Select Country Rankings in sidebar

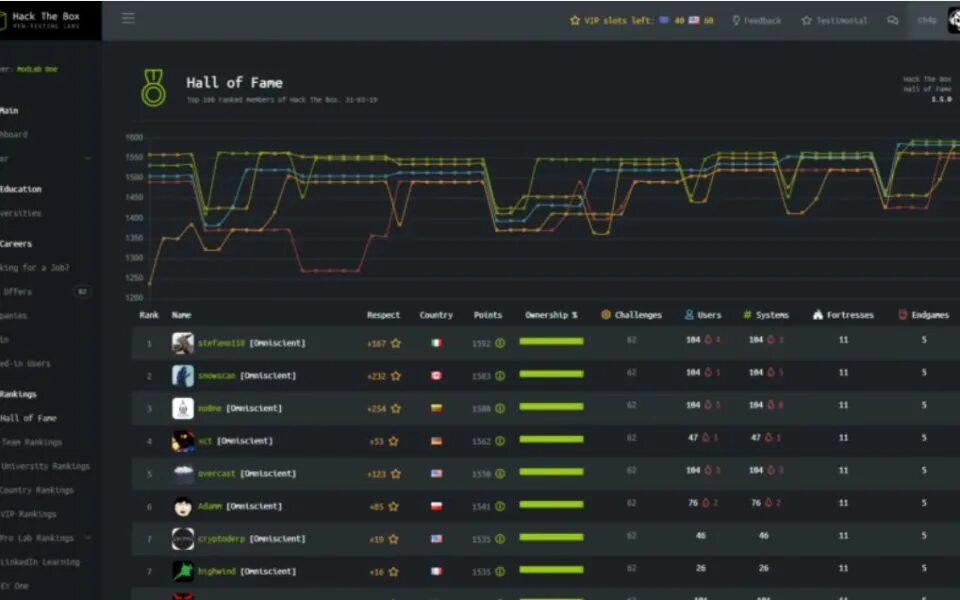coord(37,490)
